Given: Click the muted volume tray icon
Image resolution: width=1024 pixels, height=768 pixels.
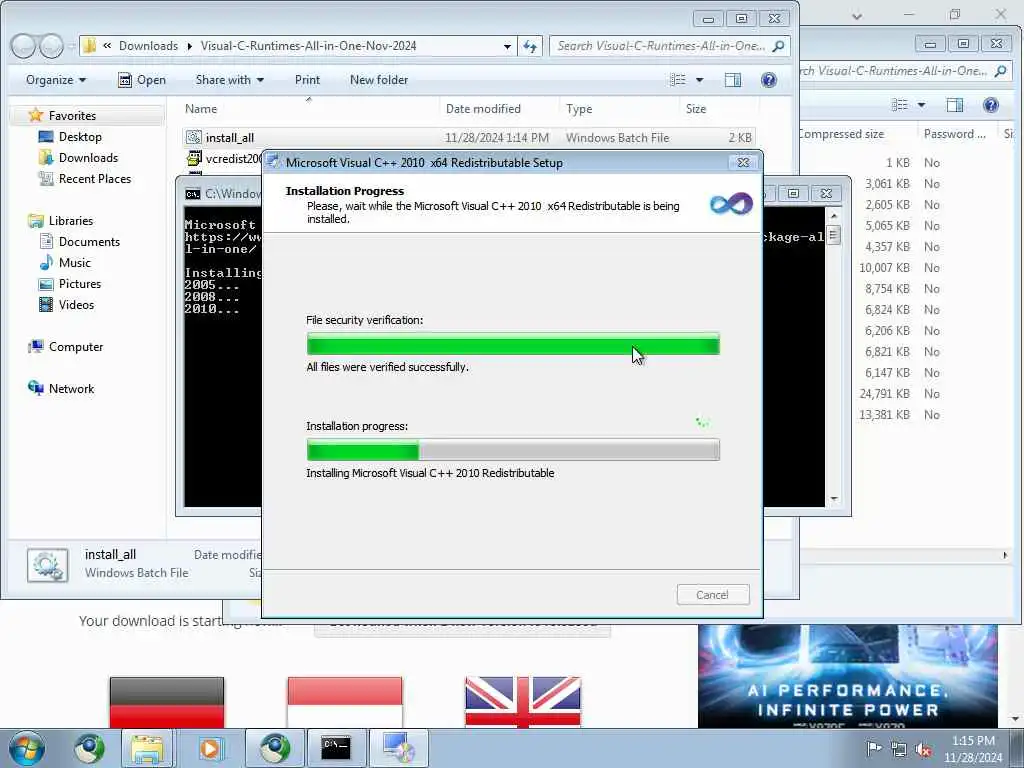Looking at the screenshot, I should click(923, 750).
